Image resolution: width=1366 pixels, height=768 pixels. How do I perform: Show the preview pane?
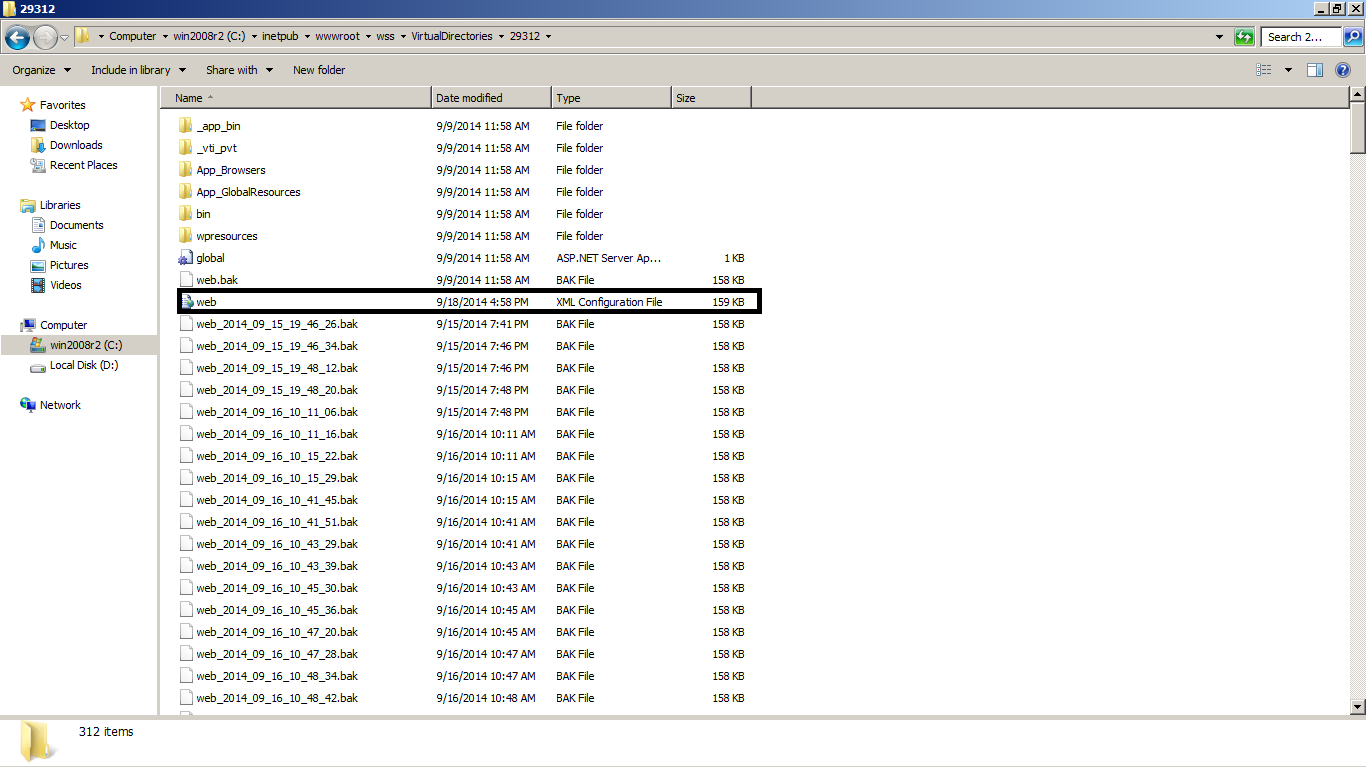point(1314,69)
